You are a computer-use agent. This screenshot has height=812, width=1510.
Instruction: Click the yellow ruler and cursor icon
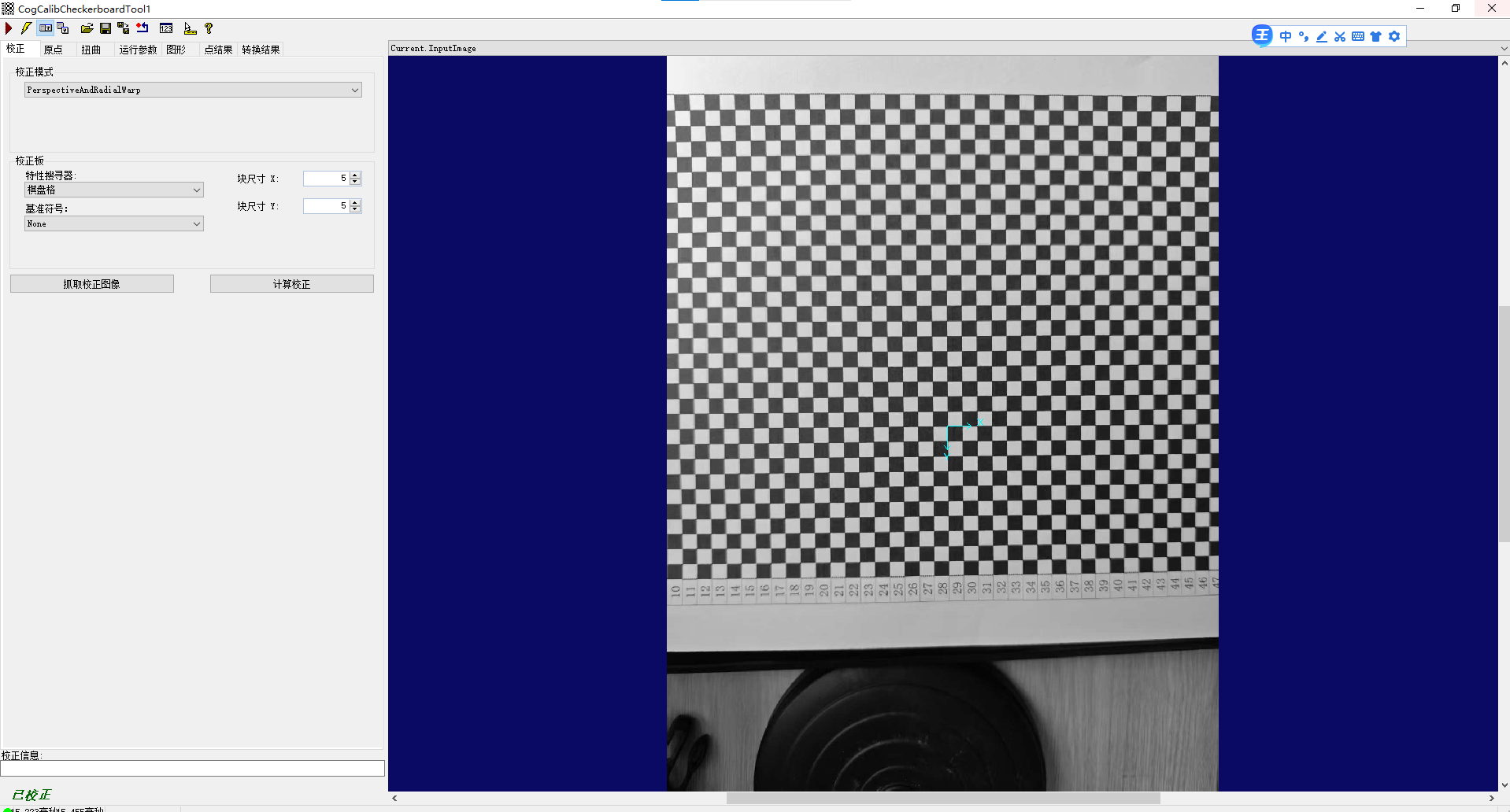pos(190,28)
